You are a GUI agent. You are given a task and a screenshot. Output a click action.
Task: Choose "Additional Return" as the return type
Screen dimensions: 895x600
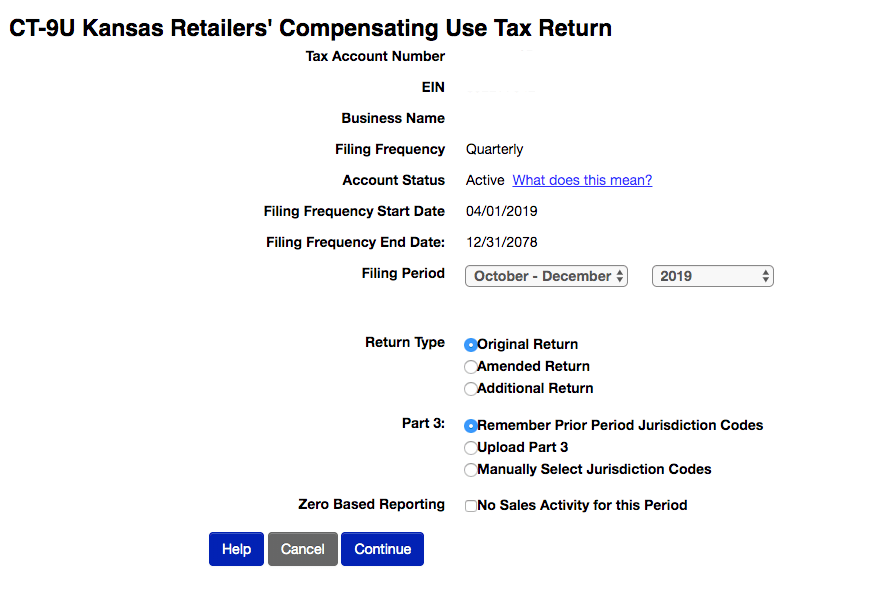click(471, 388)
